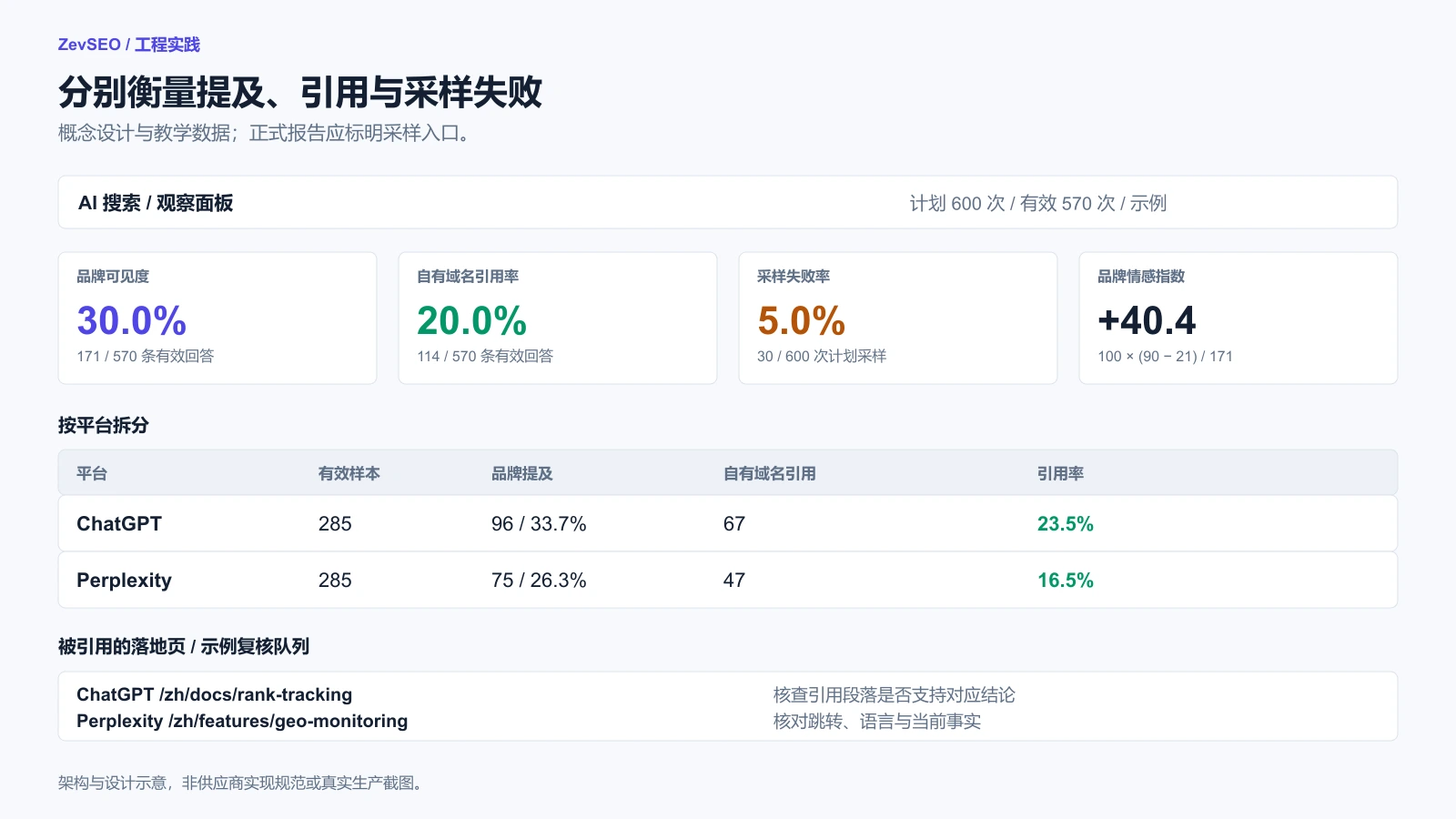Click the 100 × (90 − 21) / 171 formula

tap(1165, 356)
